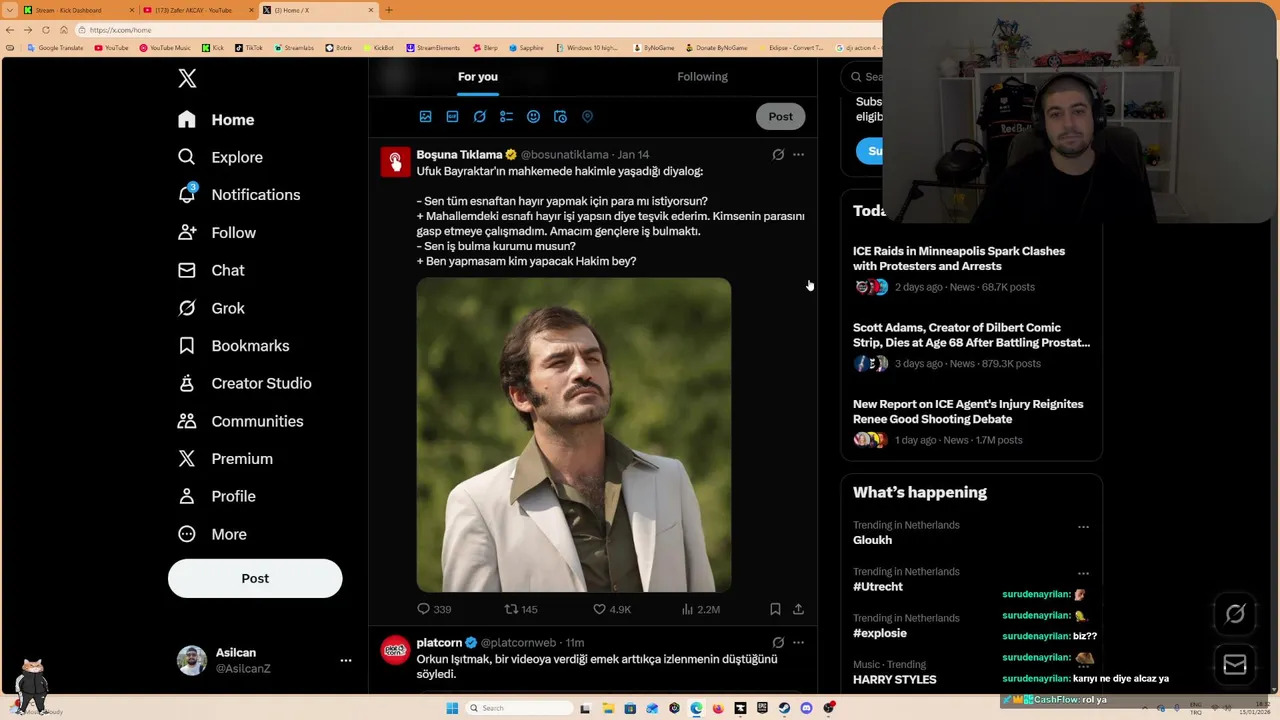The width and height of the screenshot is (1280, 720).
Task: Reload the page in browser
Action: coord(46,30)
